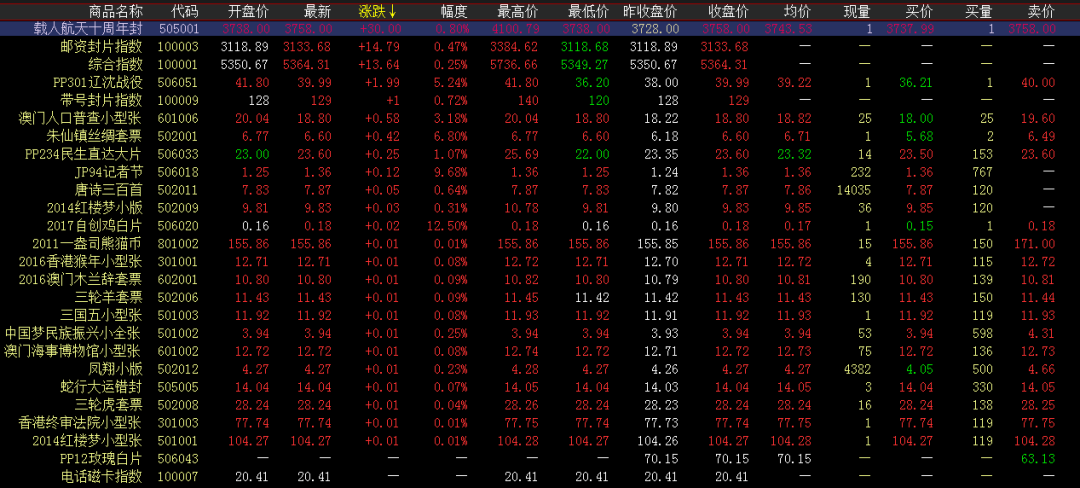Image resolution: width=1080 pixels, height=488 pixels.
Task: Select the PP12玫瑰白片 row
Action: (540, 458)
